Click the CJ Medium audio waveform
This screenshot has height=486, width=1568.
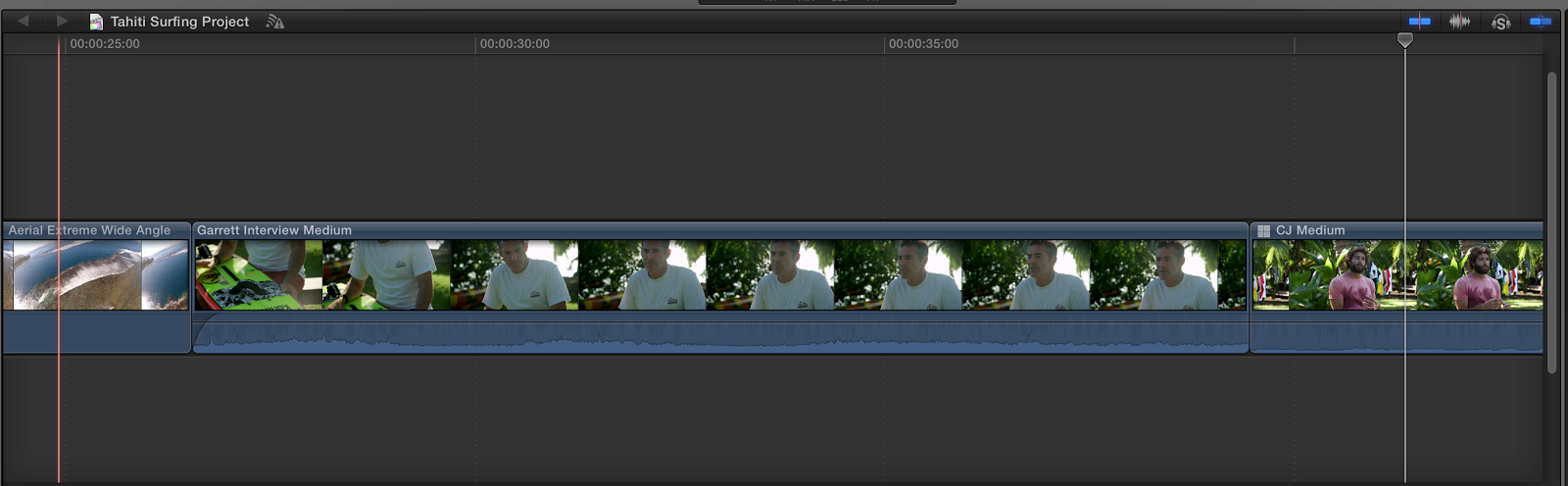(x=1397, y=333)
